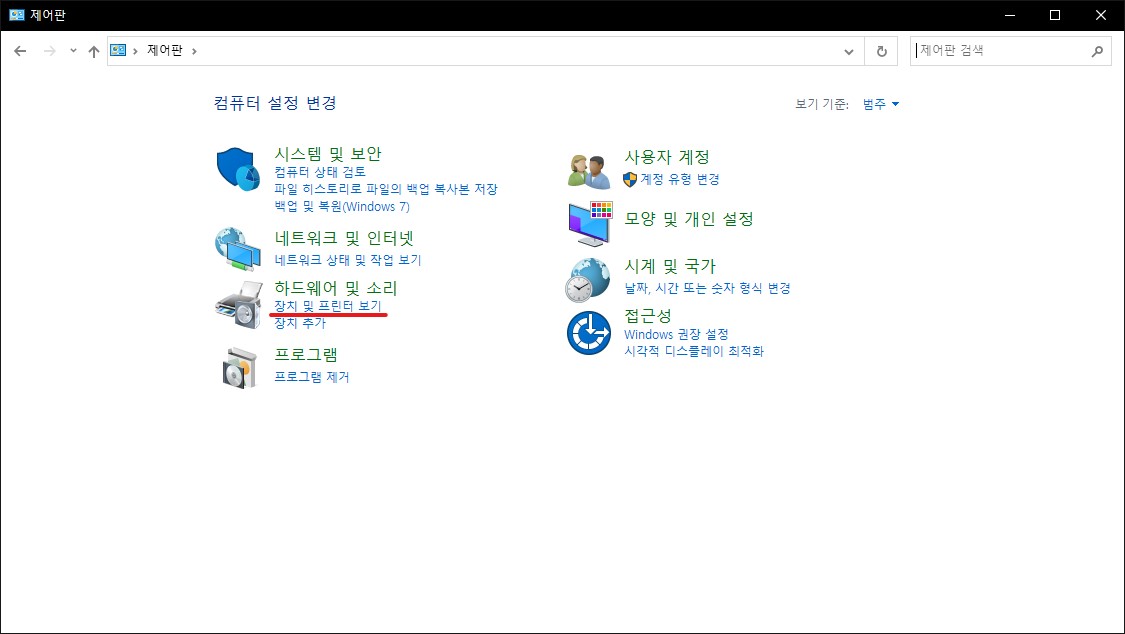Open 모양 및 개인 설정 category
1125x634 pixels.
[689, 219]
